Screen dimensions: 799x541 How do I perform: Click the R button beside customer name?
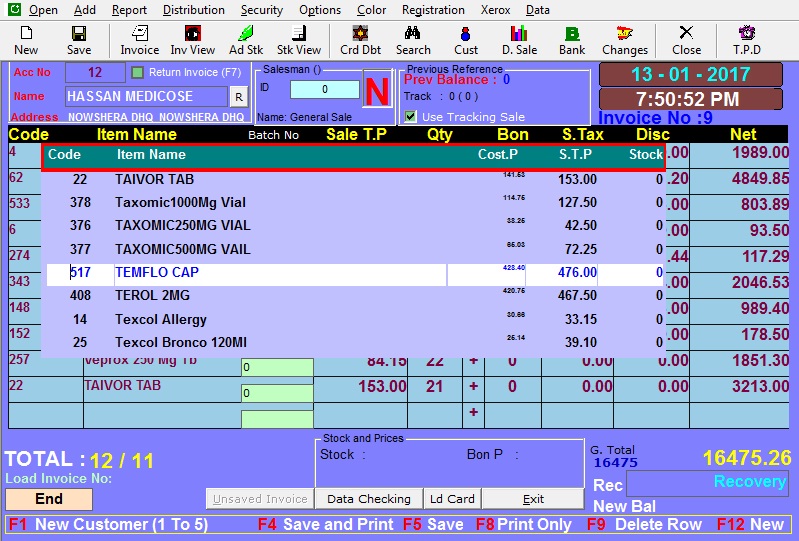point(239,97)
